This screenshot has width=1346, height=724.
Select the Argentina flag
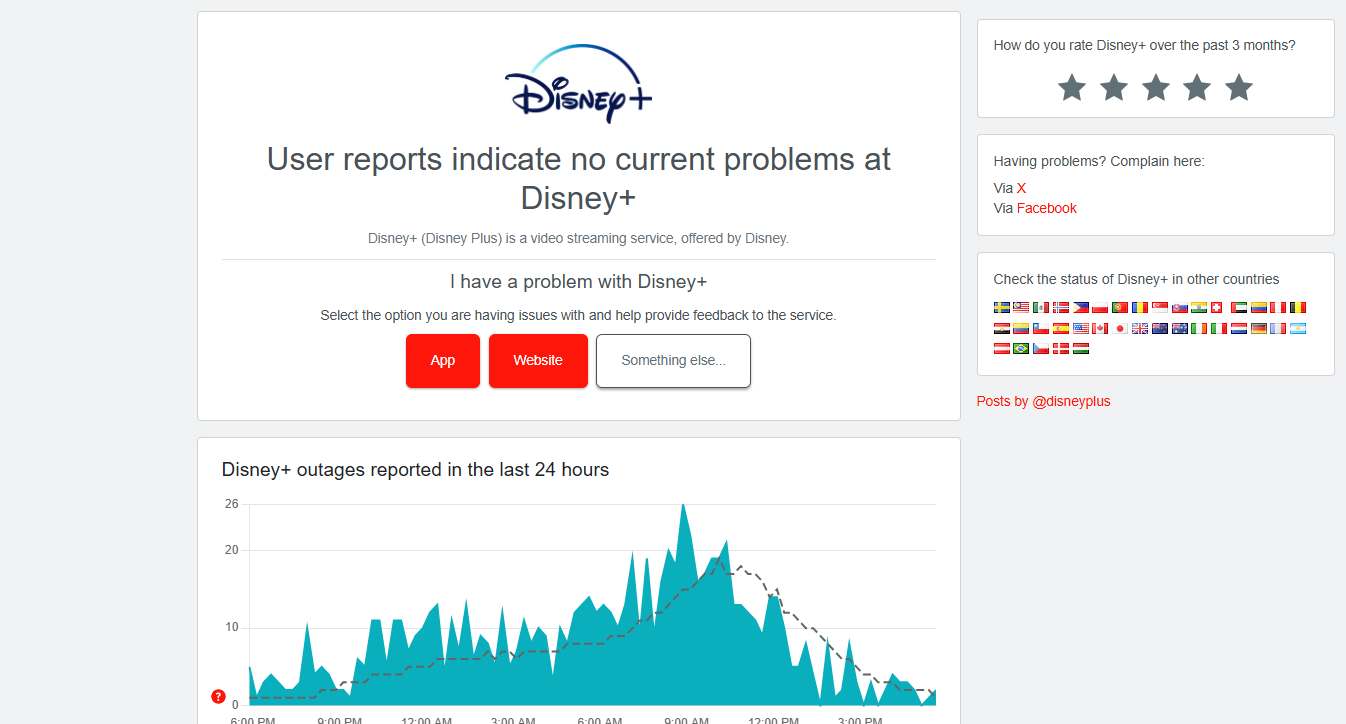point(1298,328)
